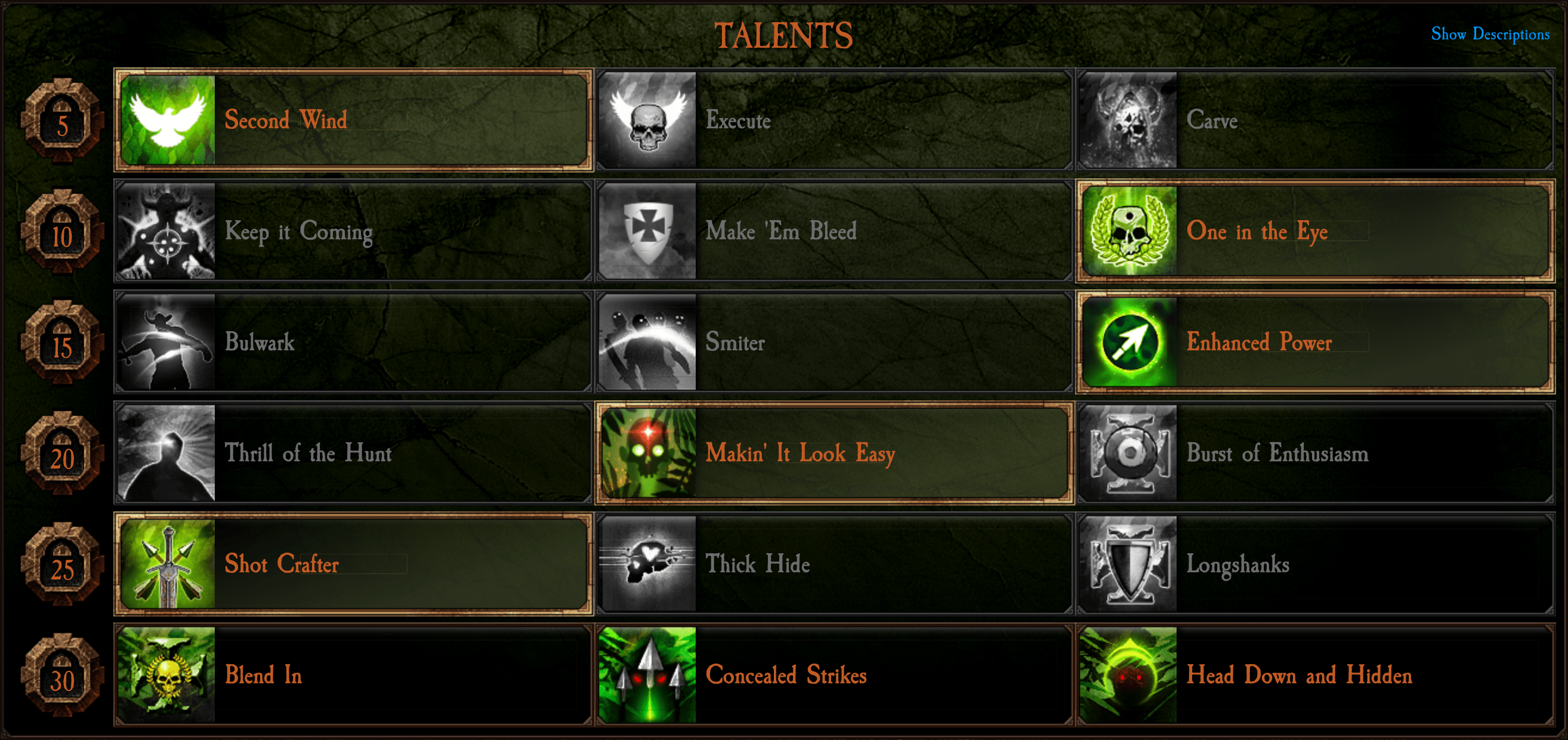This screenshot has height=740, width=1568.
Task: Choose the Bulwark talent
Action: coord(354,342)
